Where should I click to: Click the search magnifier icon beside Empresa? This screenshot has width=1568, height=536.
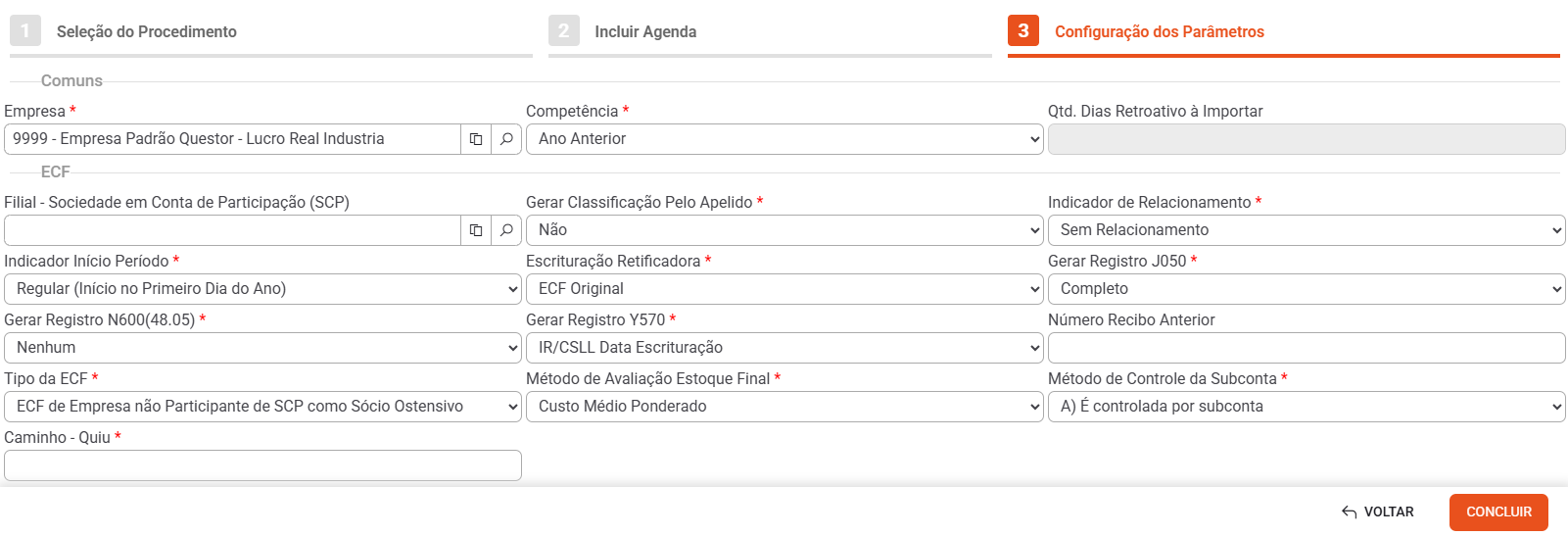(x=506, y=139)
